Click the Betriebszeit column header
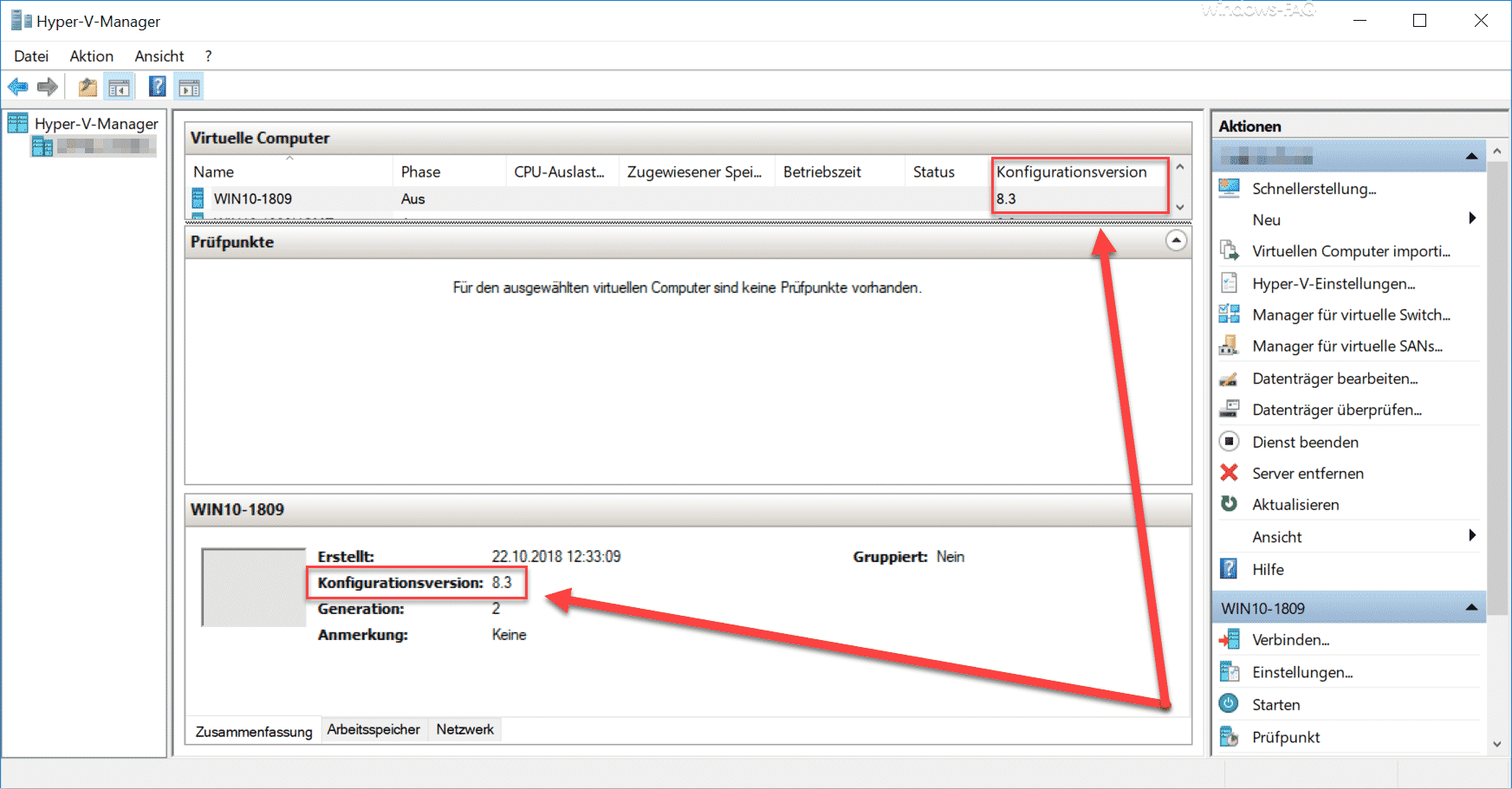Image resolution: width=1512 pixels, height=789 pixels. (x=840, y=171)
